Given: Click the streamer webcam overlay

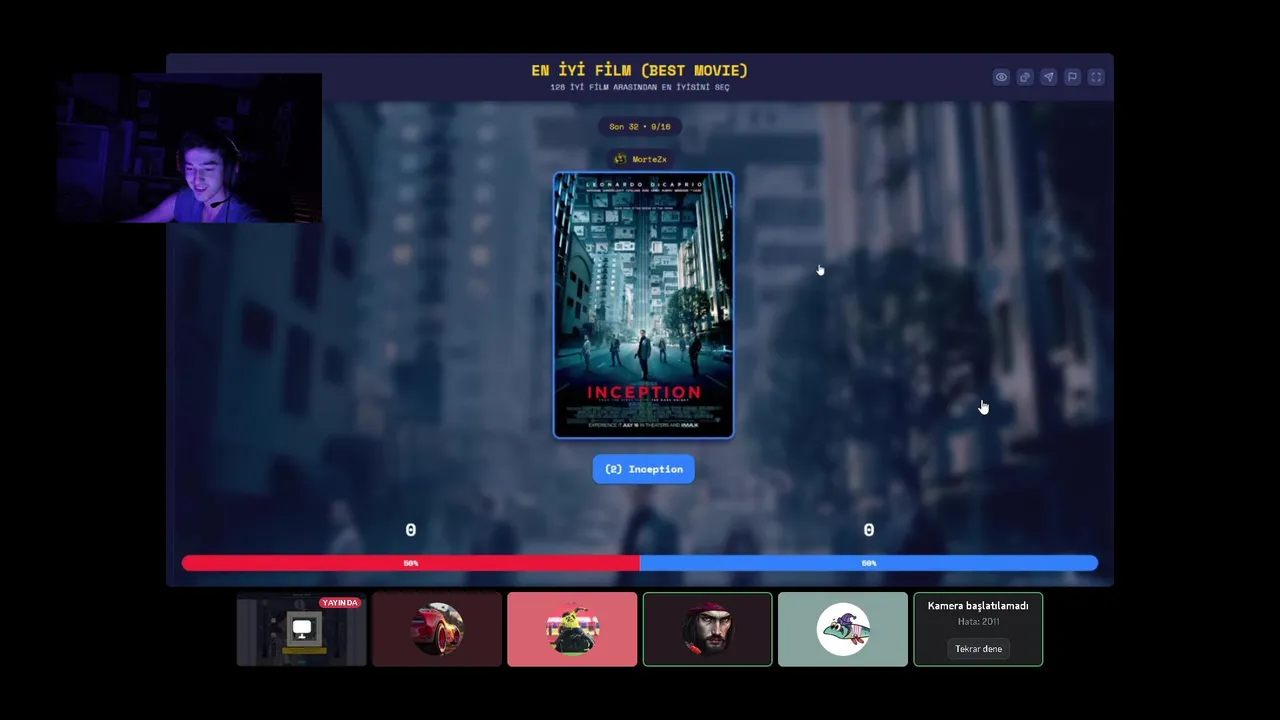Looking at the screenshot, I should point(189,147).
